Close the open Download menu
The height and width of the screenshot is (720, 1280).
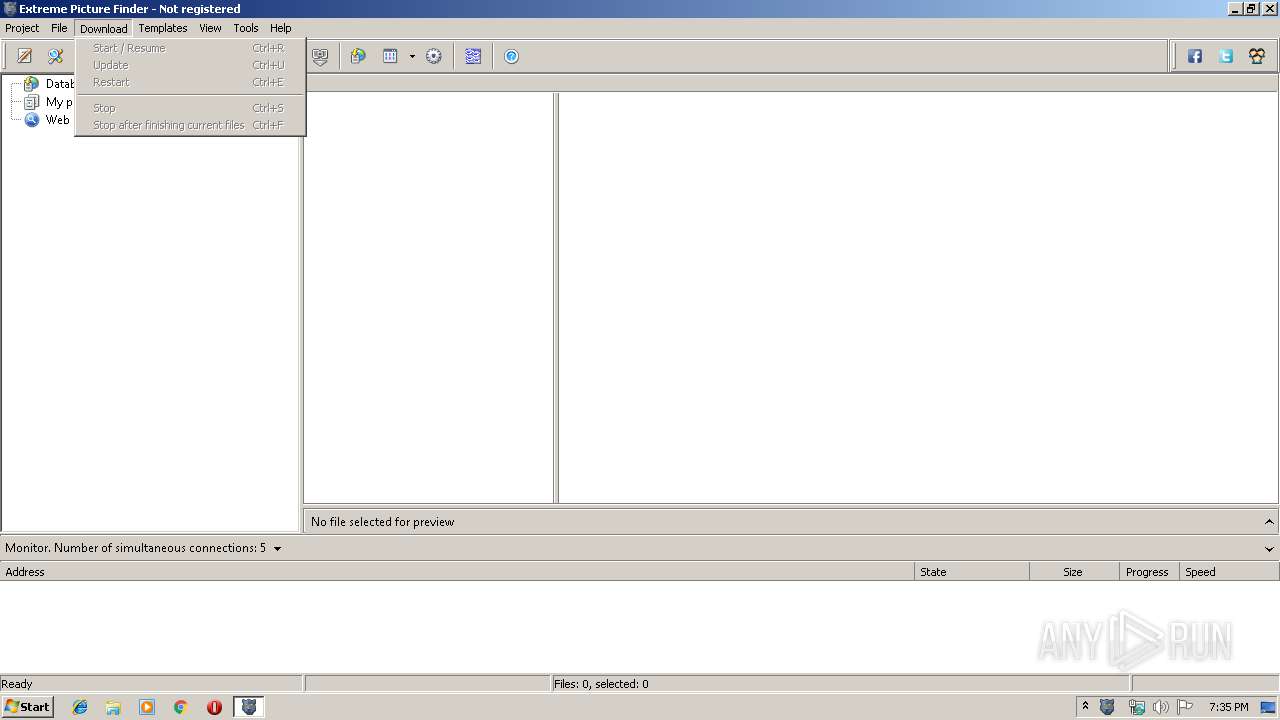point(104,28)
